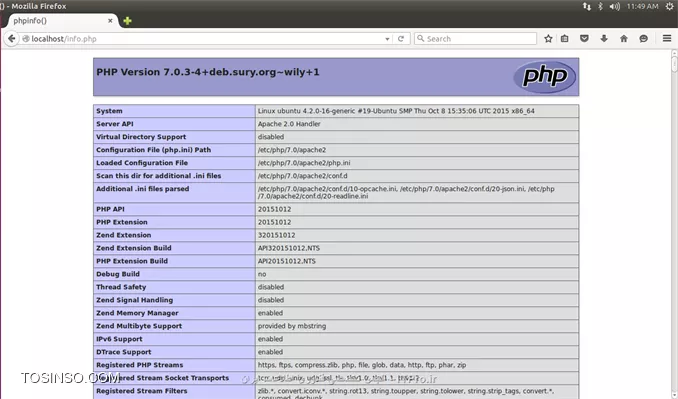Open Bluetooth indicator in top panel
The width and height of the screenshot is (678, 399).
coord(600,6)
